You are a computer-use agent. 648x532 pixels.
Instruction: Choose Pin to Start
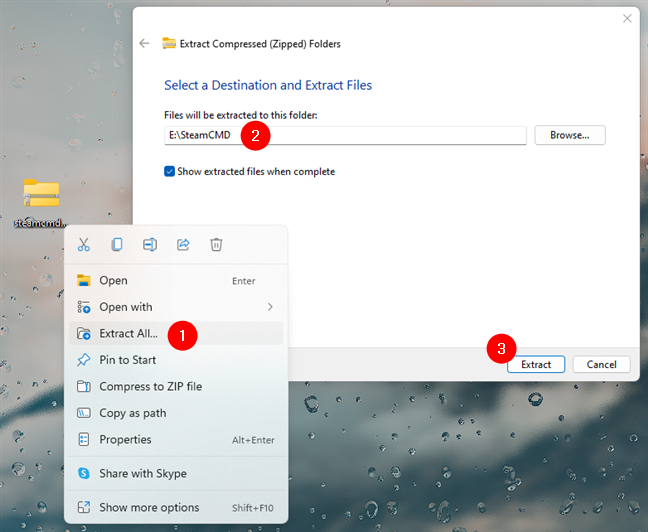point(176,360)
